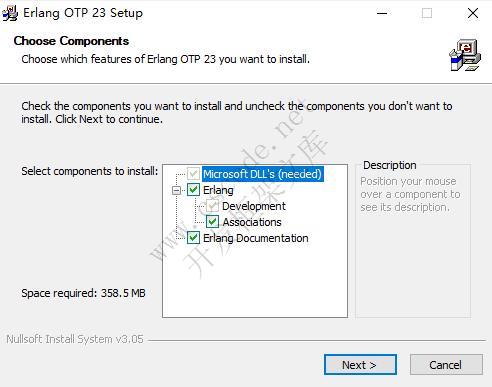Minimize the setup window
The height and width of the screenshot is (387, 492).
click(382, 13)
